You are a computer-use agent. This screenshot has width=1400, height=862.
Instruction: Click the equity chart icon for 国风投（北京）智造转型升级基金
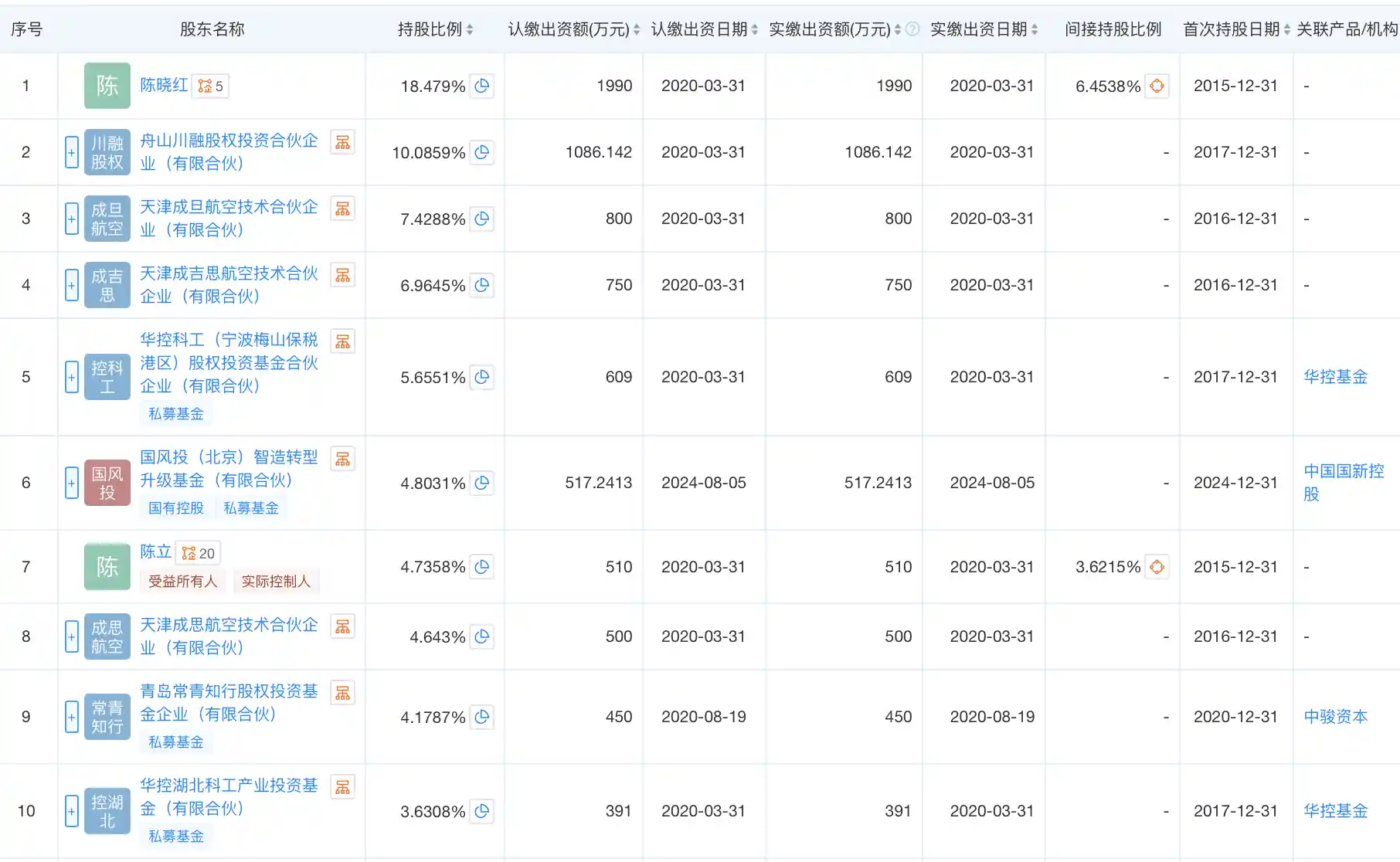coord(342,458)
